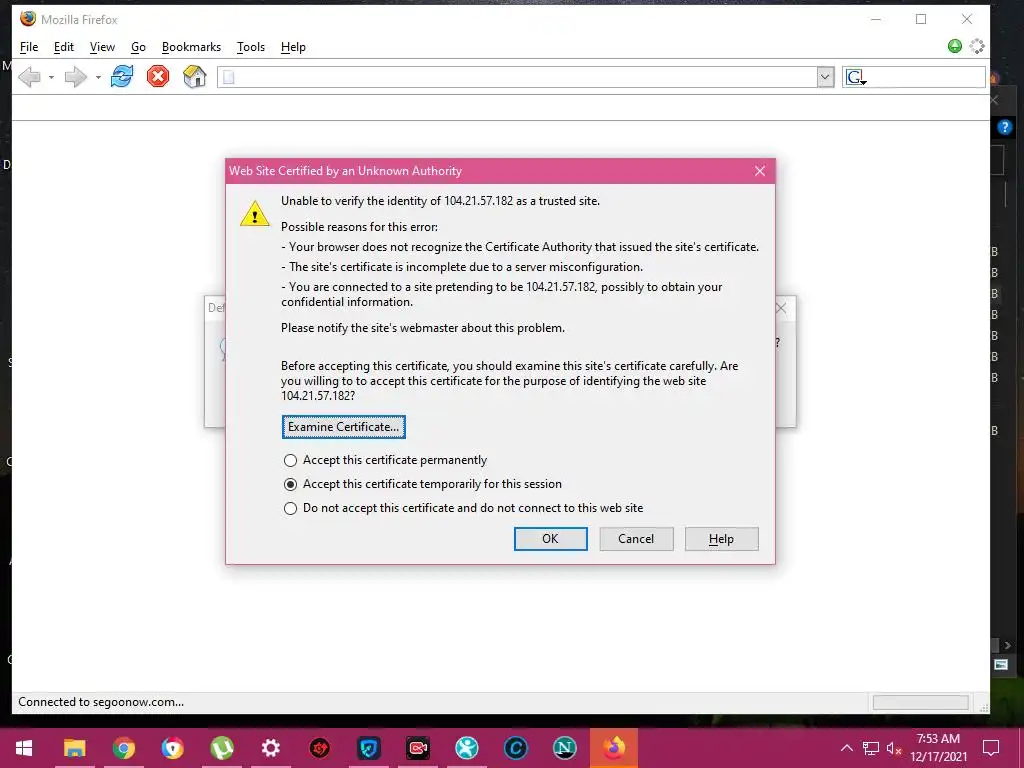The height and width of the screenshot is (768, 1024).
Task: Open the Windows Start menu
Action: [x=24, y=748]
